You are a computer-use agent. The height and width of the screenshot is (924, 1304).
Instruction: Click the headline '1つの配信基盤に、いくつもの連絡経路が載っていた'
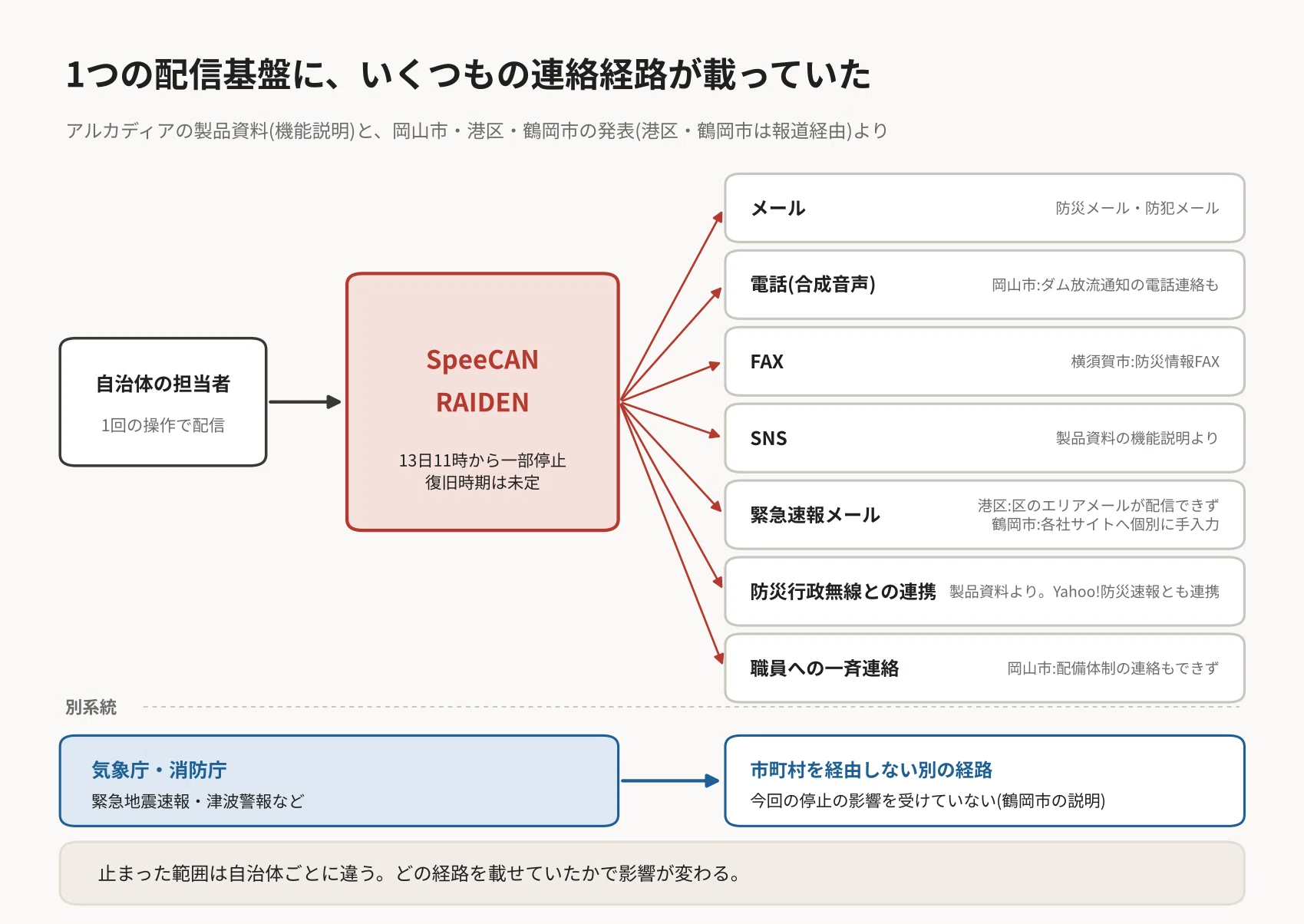coord(469,75)
